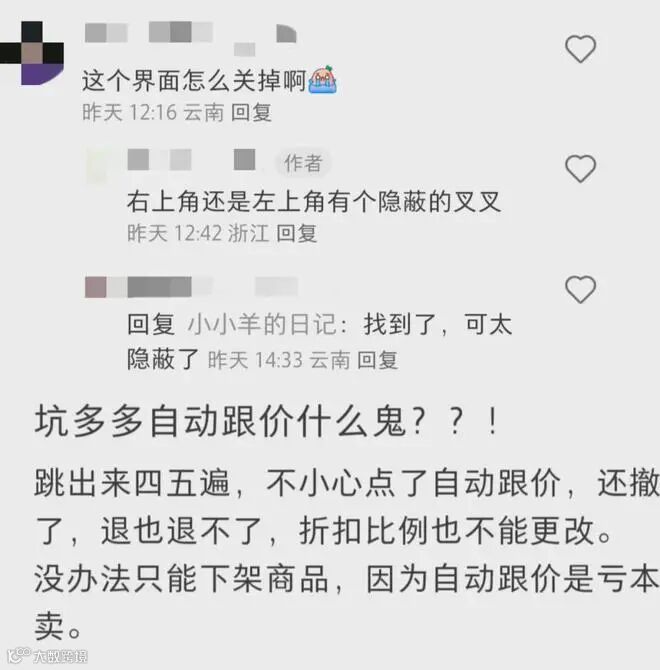The height and width of the screenshot is (670, 660).
Task: Reply to the 14:33 云南 comment
Action: coord(377,360)
